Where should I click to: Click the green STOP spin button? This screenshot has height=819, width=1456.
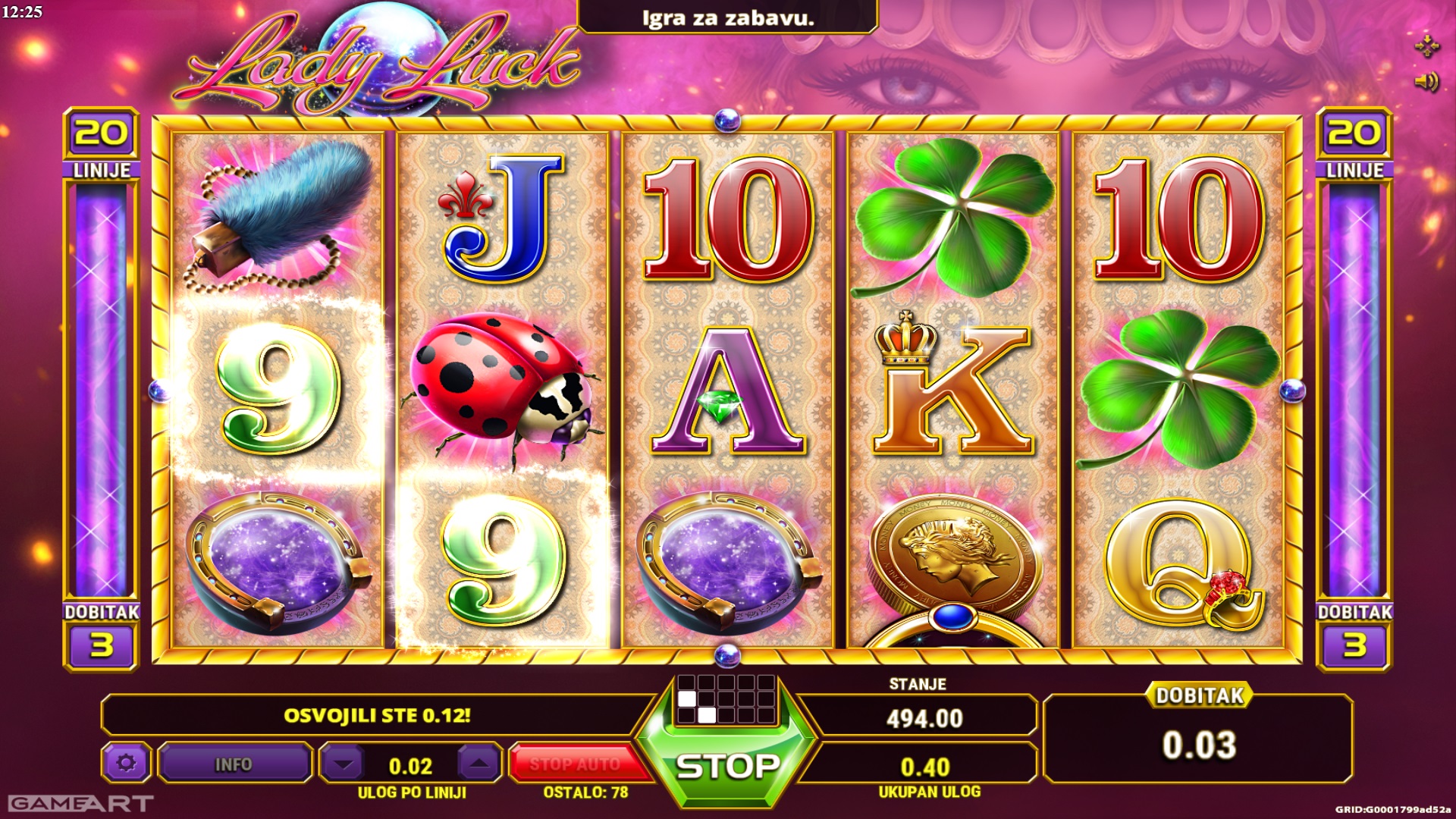[x=727, y=767]
